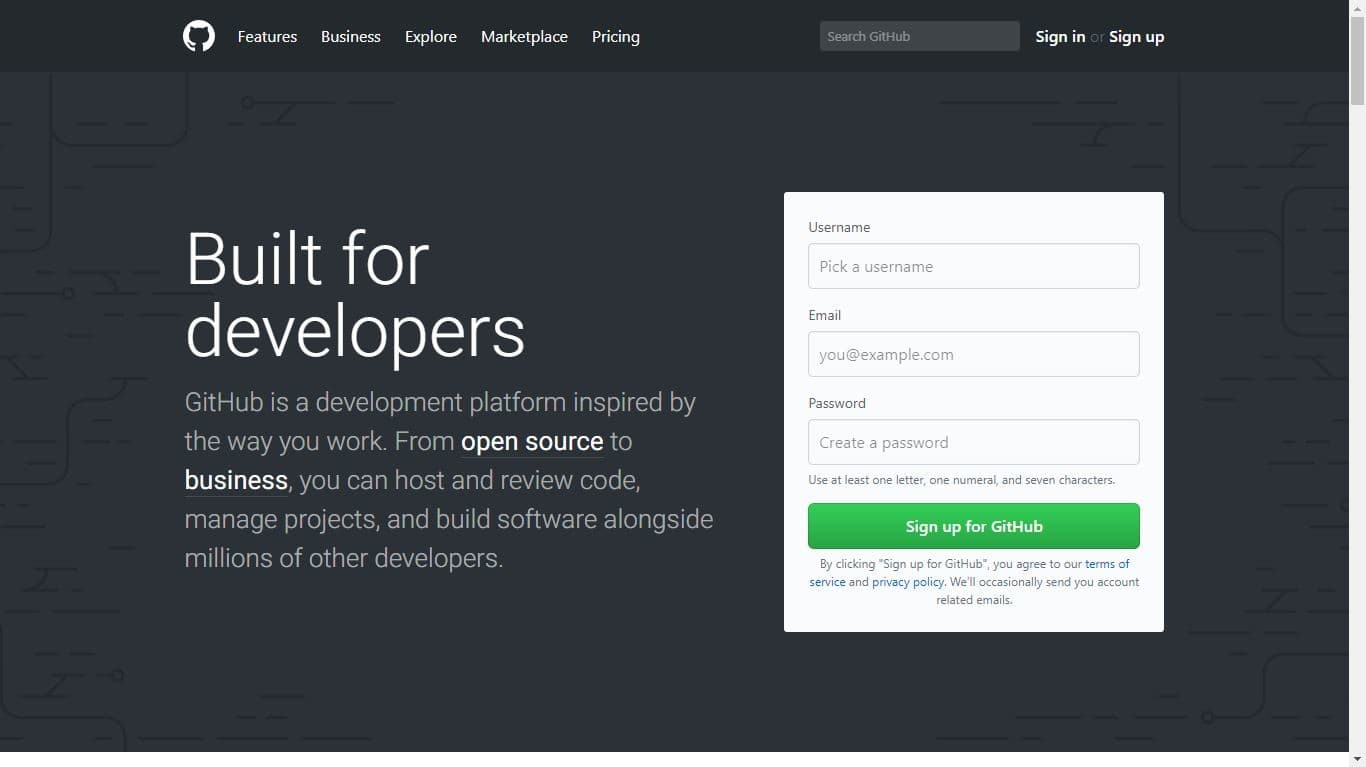The image size is (1366, 767).
Task: Open the Business page
Action: (350, 36)
